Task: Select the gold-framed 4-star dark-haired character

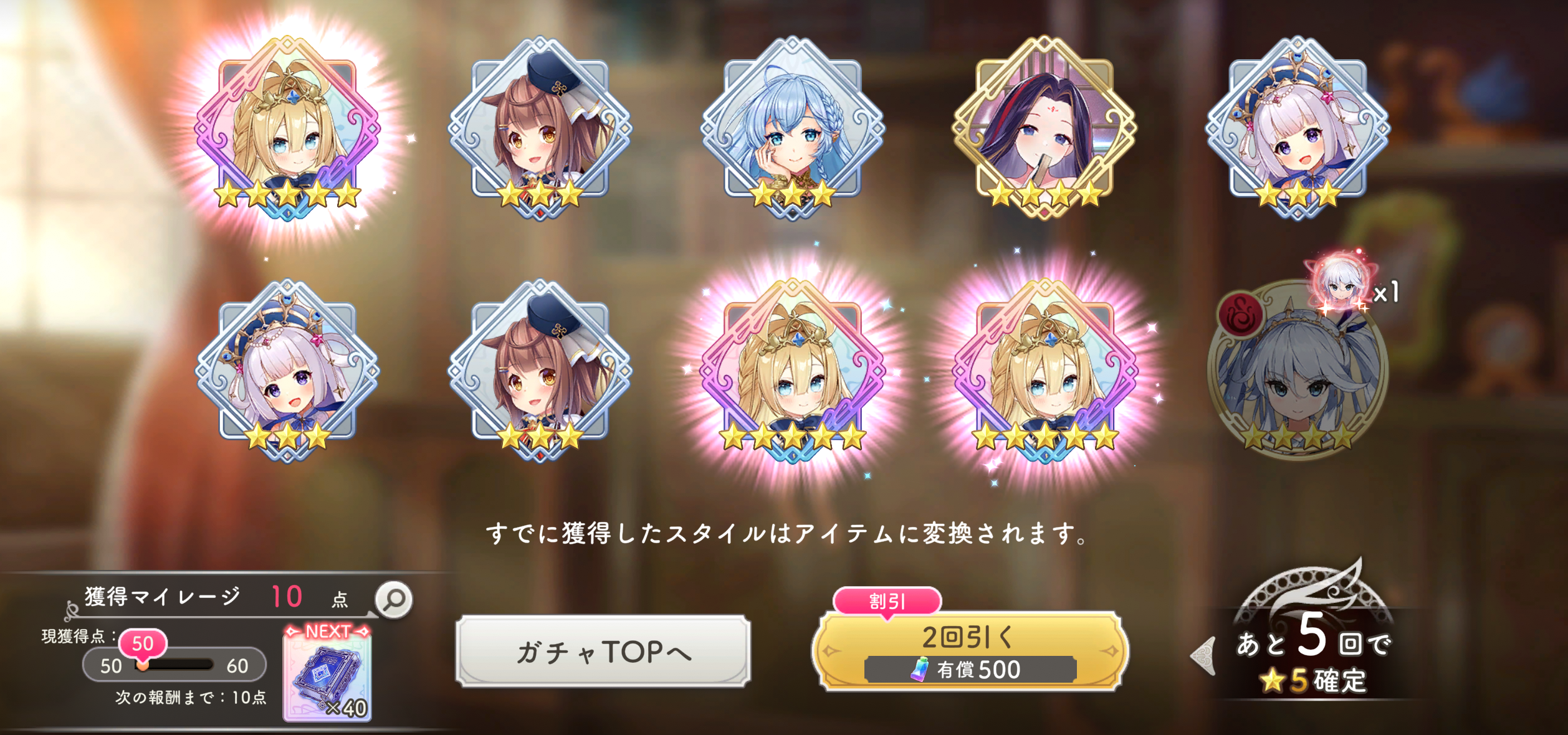Action: pos(1045,128)
